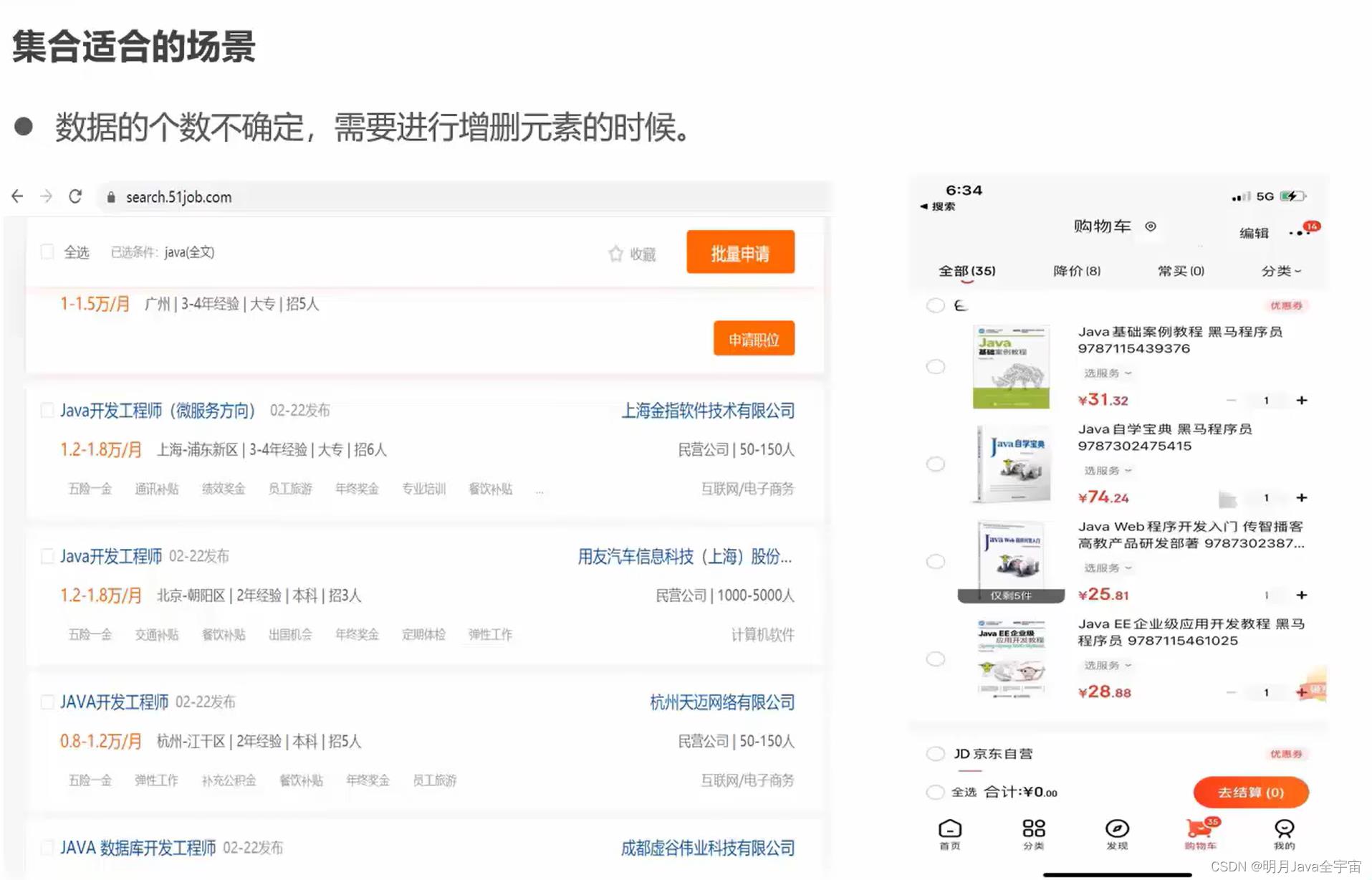This screenshot has height=880, width=1372.
Task: Increase quantity of Java Web 程序开发入门
Action: coord(1302,595)
